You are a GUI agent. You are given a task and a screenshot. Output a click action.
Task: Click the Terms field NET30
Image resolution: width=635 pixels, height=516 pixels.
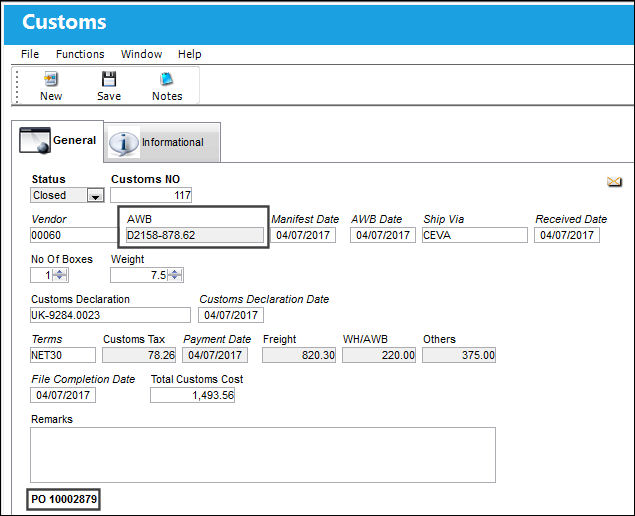click(63, 355)
